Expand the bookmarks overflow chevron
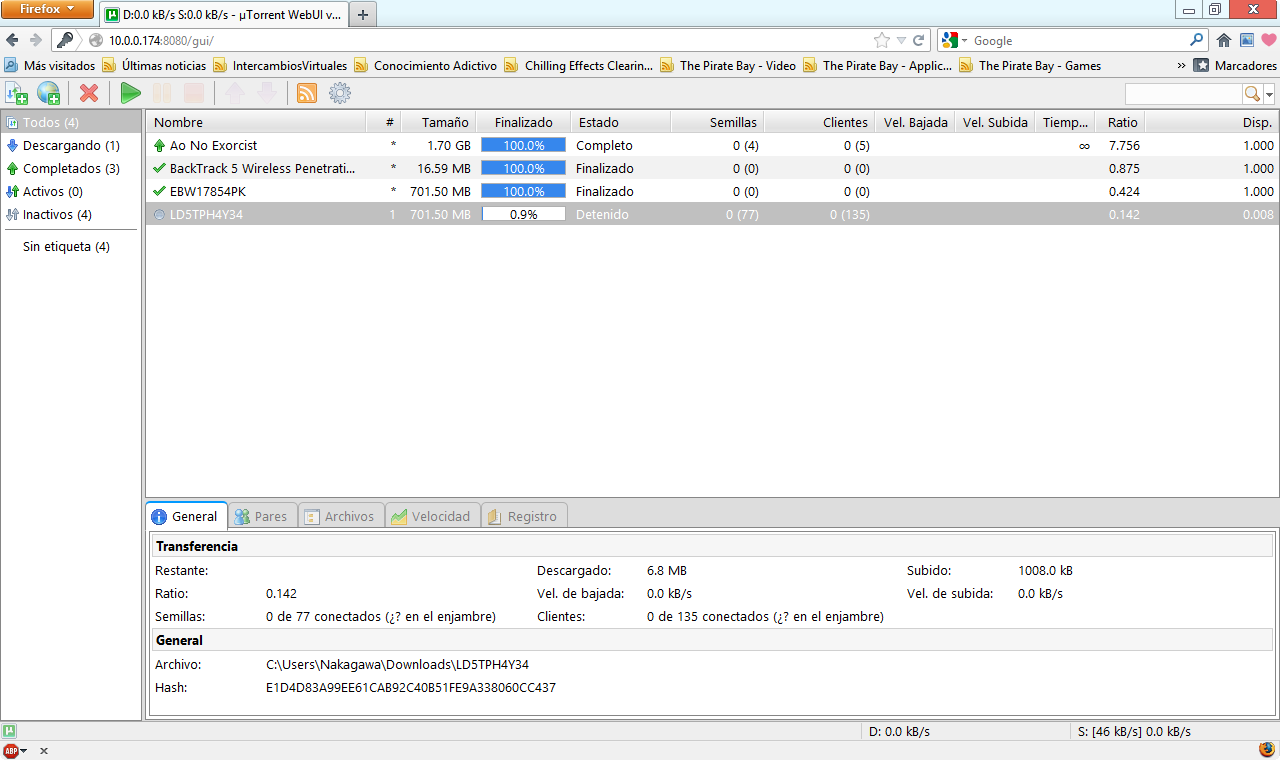Screen dimensions: 1280x760 [x=1182, y=65]
